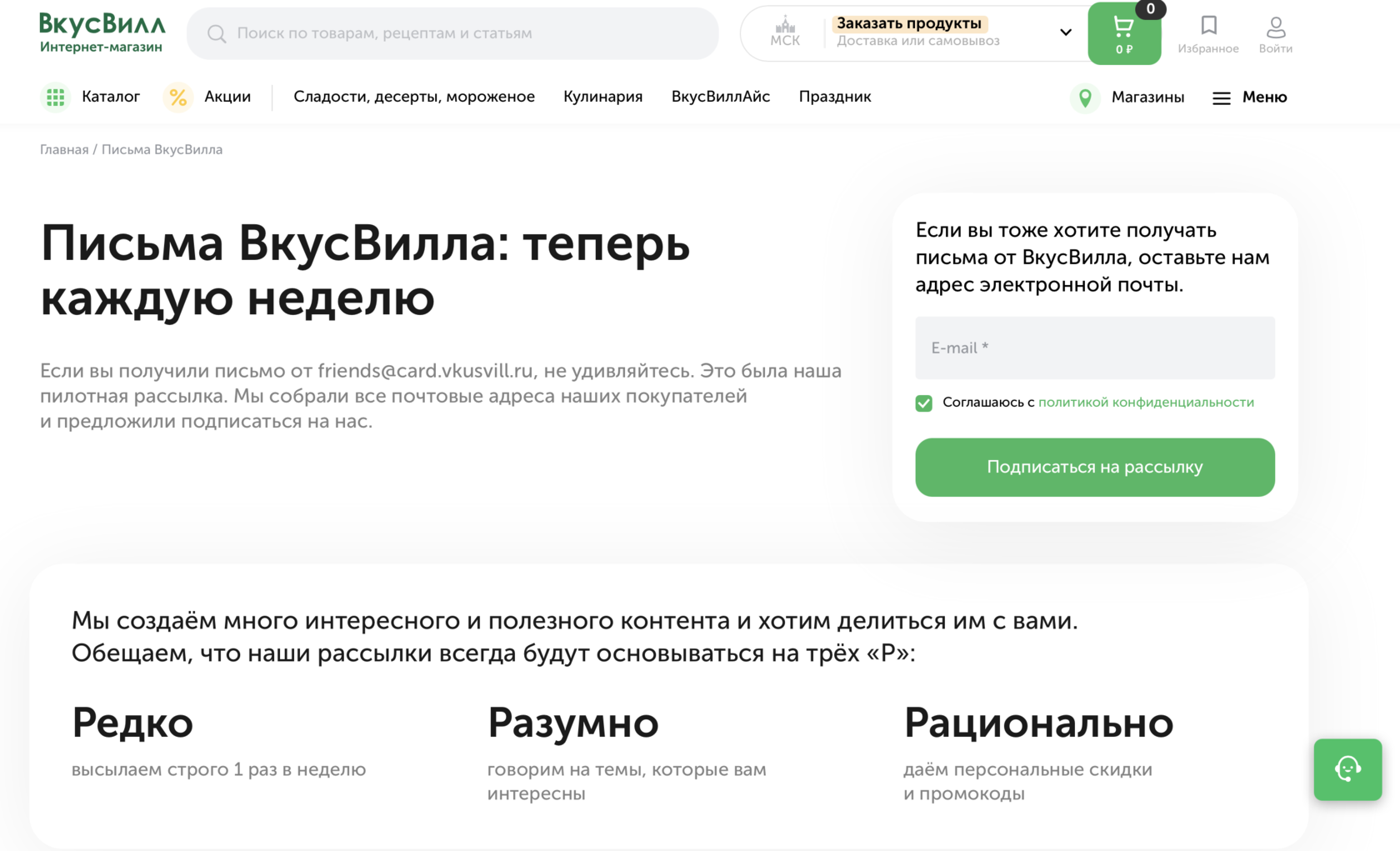Go to Сладости, десерты, мороженое
1400x851 pixels.
coord(414,97)
